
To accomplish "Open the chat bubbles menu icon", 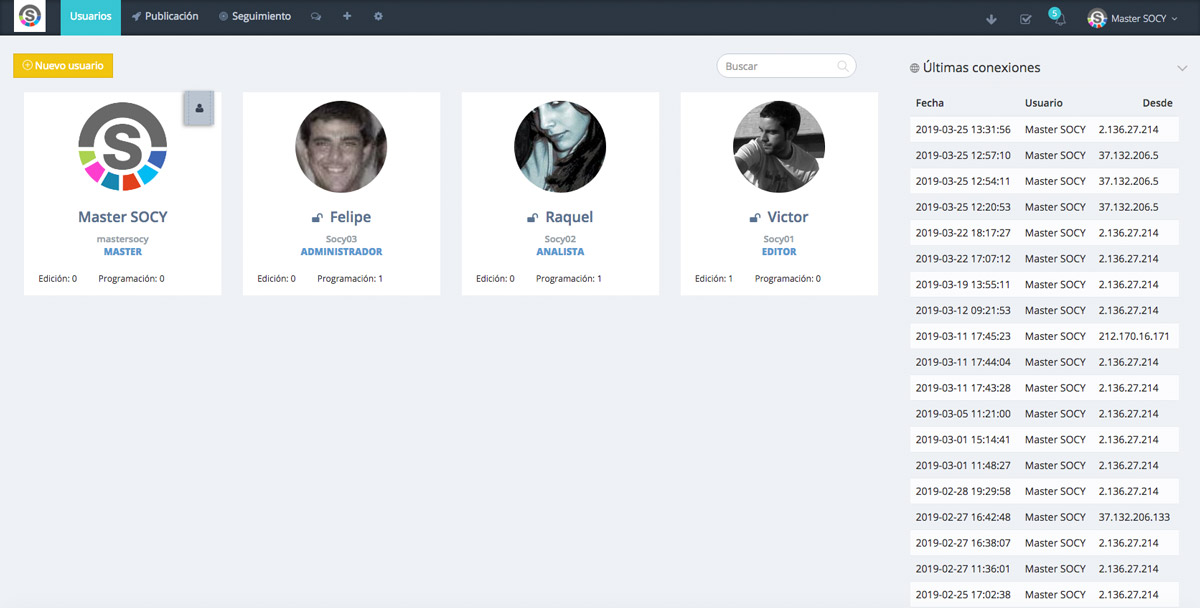I will point(316,17).
